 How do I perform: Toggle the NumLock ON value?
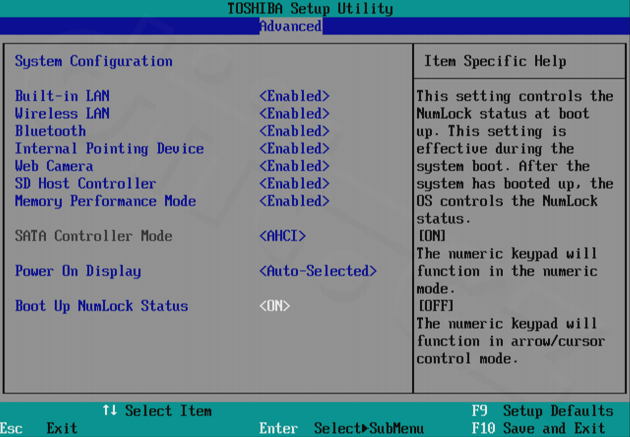(274, 306)
